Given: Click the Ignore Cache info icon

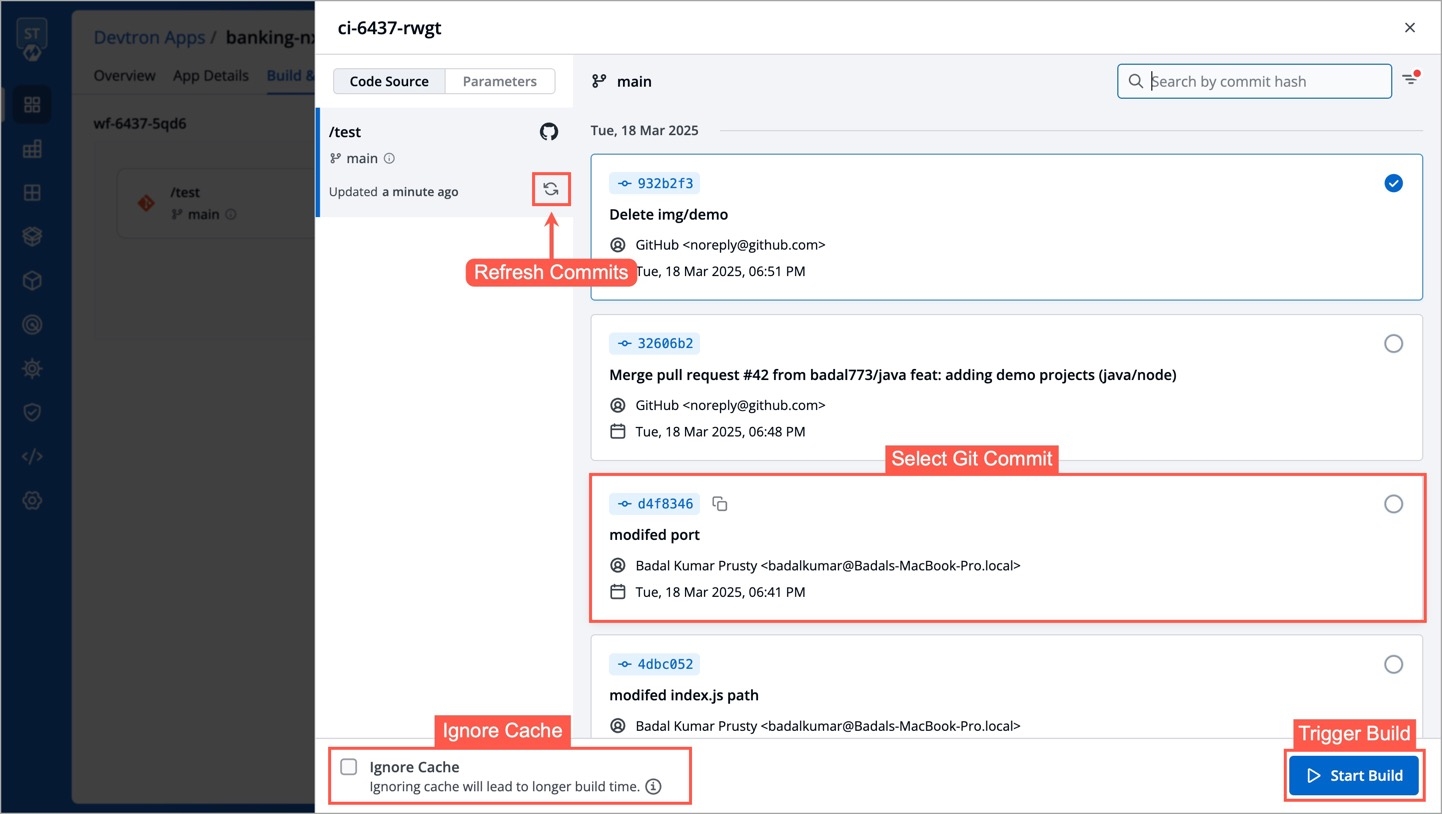Looking at the screenshot, I should coord(653,787).
